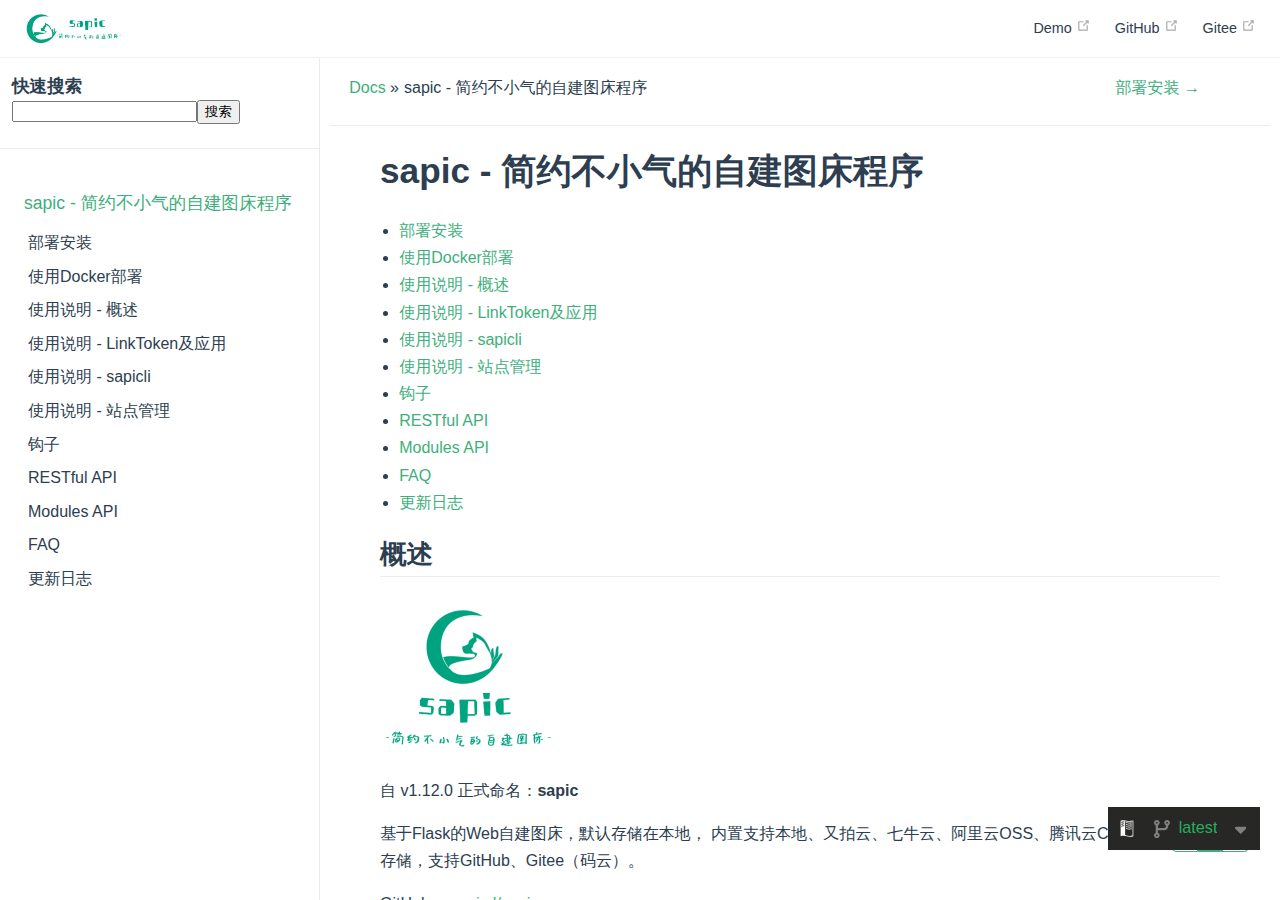Screen dimensions: 1280x900
Task: Click the latest version label
Action: click(1198, 828)
